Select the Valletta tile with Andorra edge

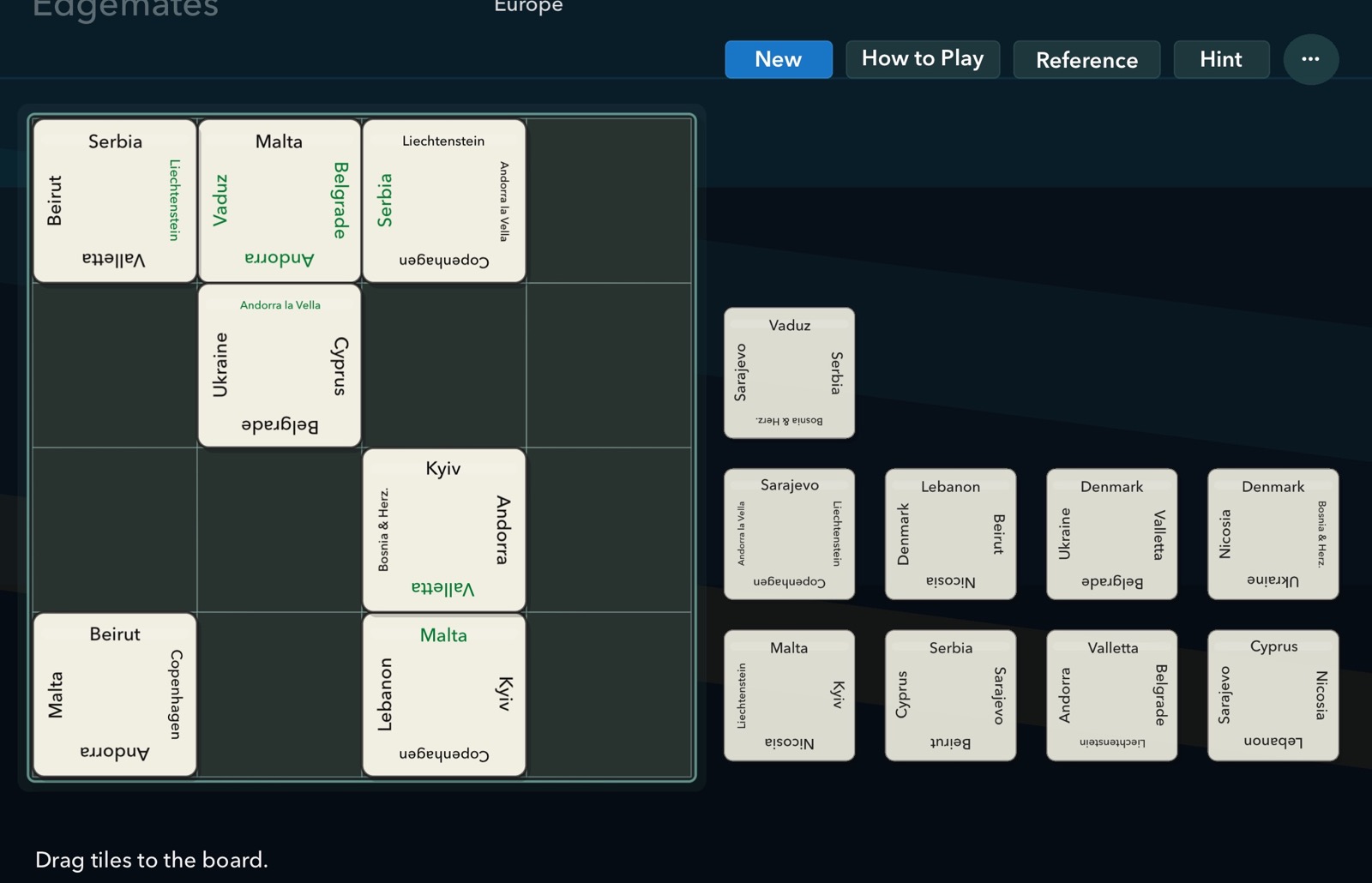1110,694
